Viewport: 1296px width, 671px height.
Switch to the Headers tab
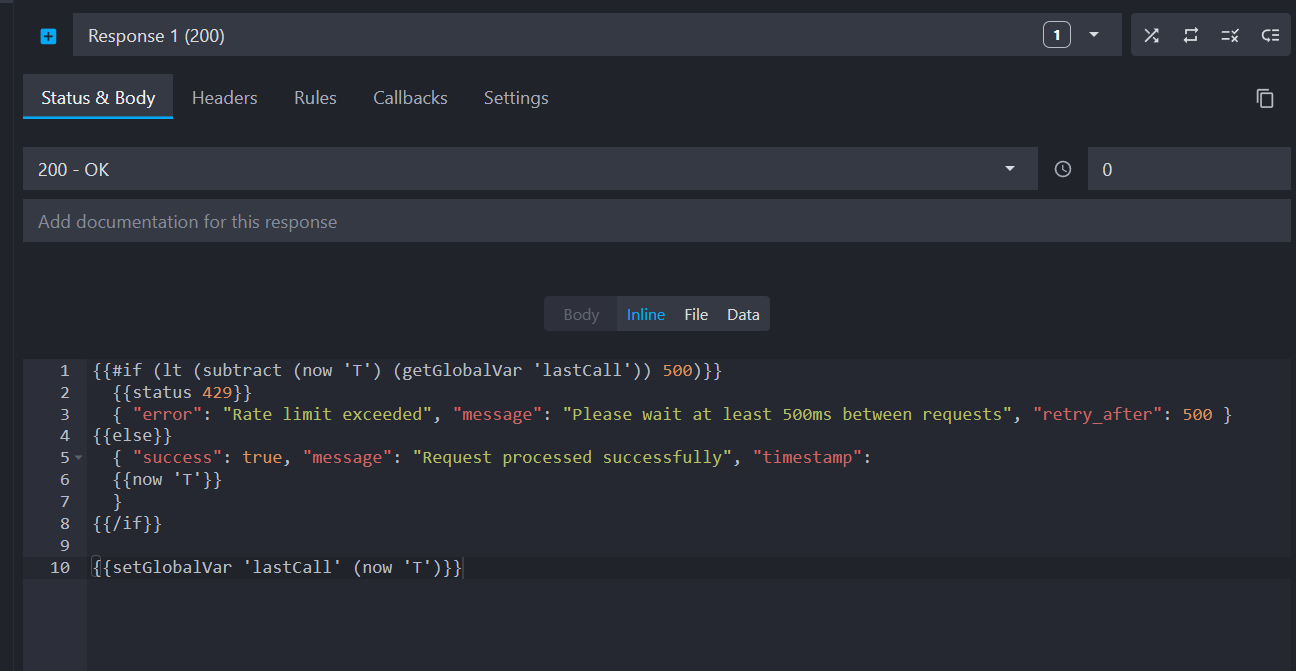[x=224, y=97]
